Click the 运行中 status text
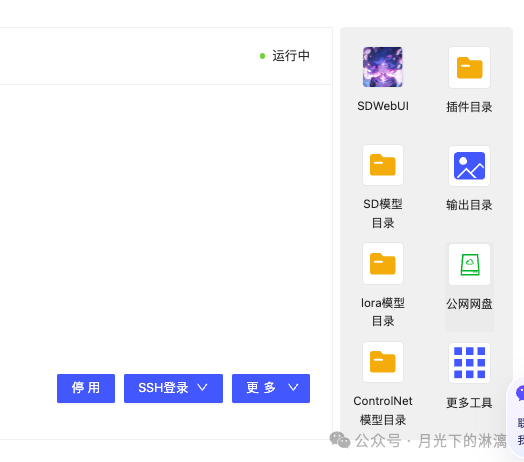Image resolution: width=524 pixels, height=462 pixels. click(x=291, y=56)
